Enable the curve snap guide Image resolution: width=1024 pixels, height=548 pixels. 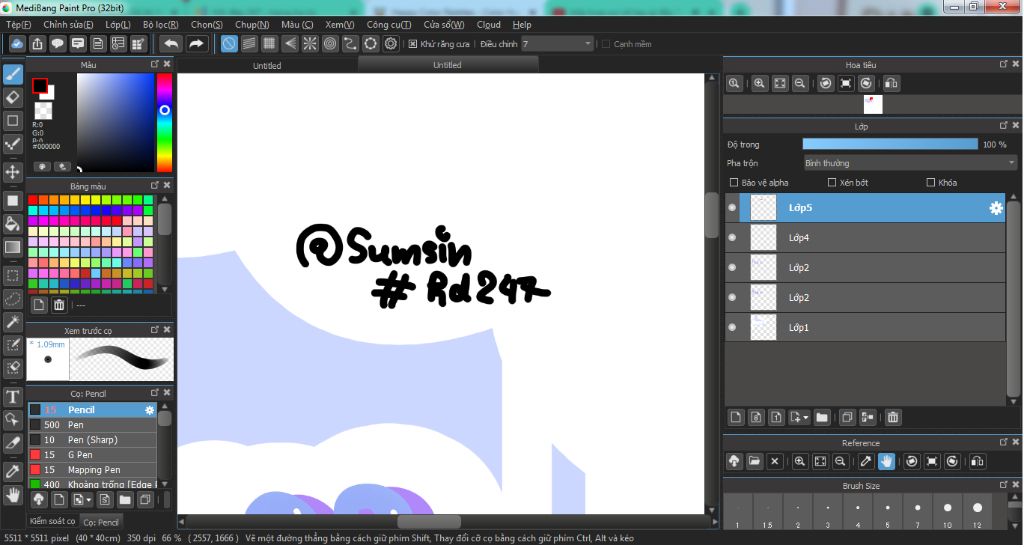350,44
